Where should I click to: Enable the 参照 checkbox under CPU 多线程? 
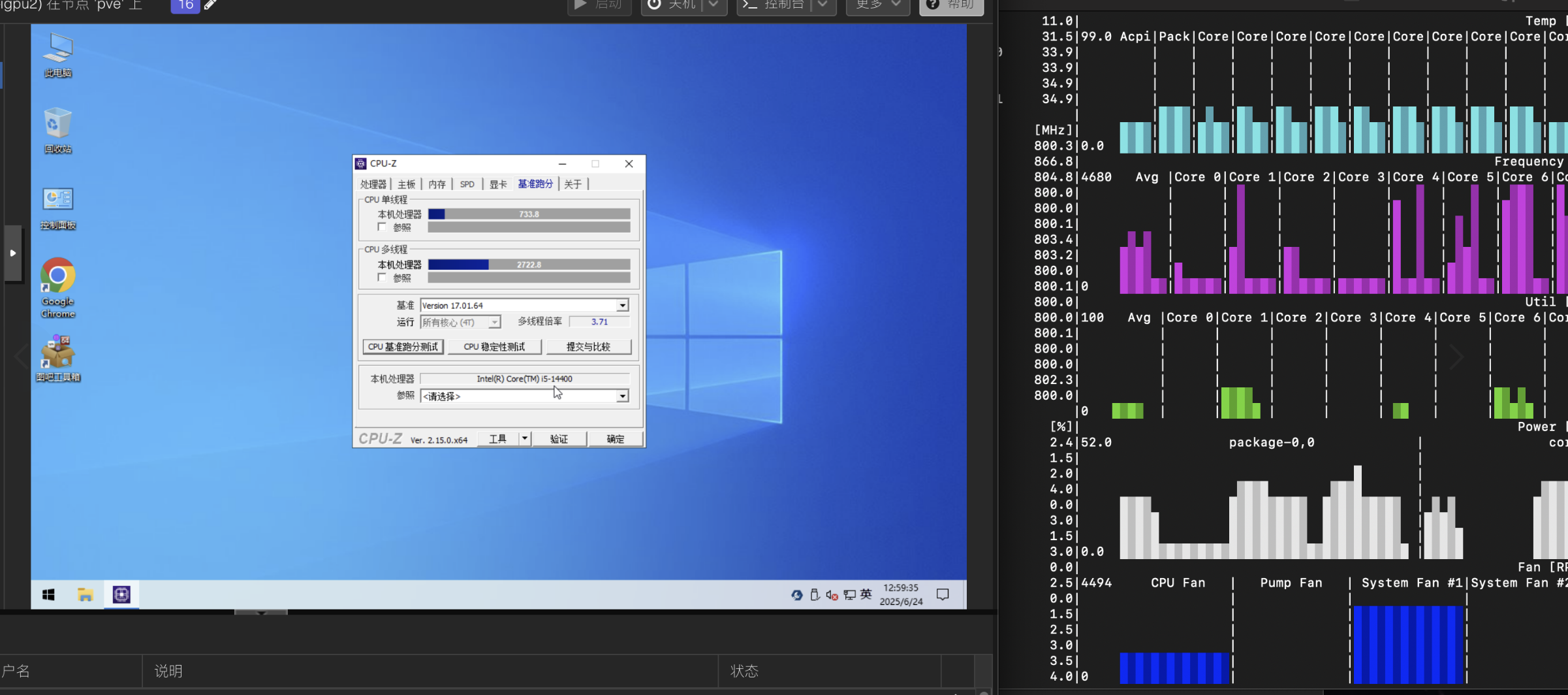click(x=382, y=278)
